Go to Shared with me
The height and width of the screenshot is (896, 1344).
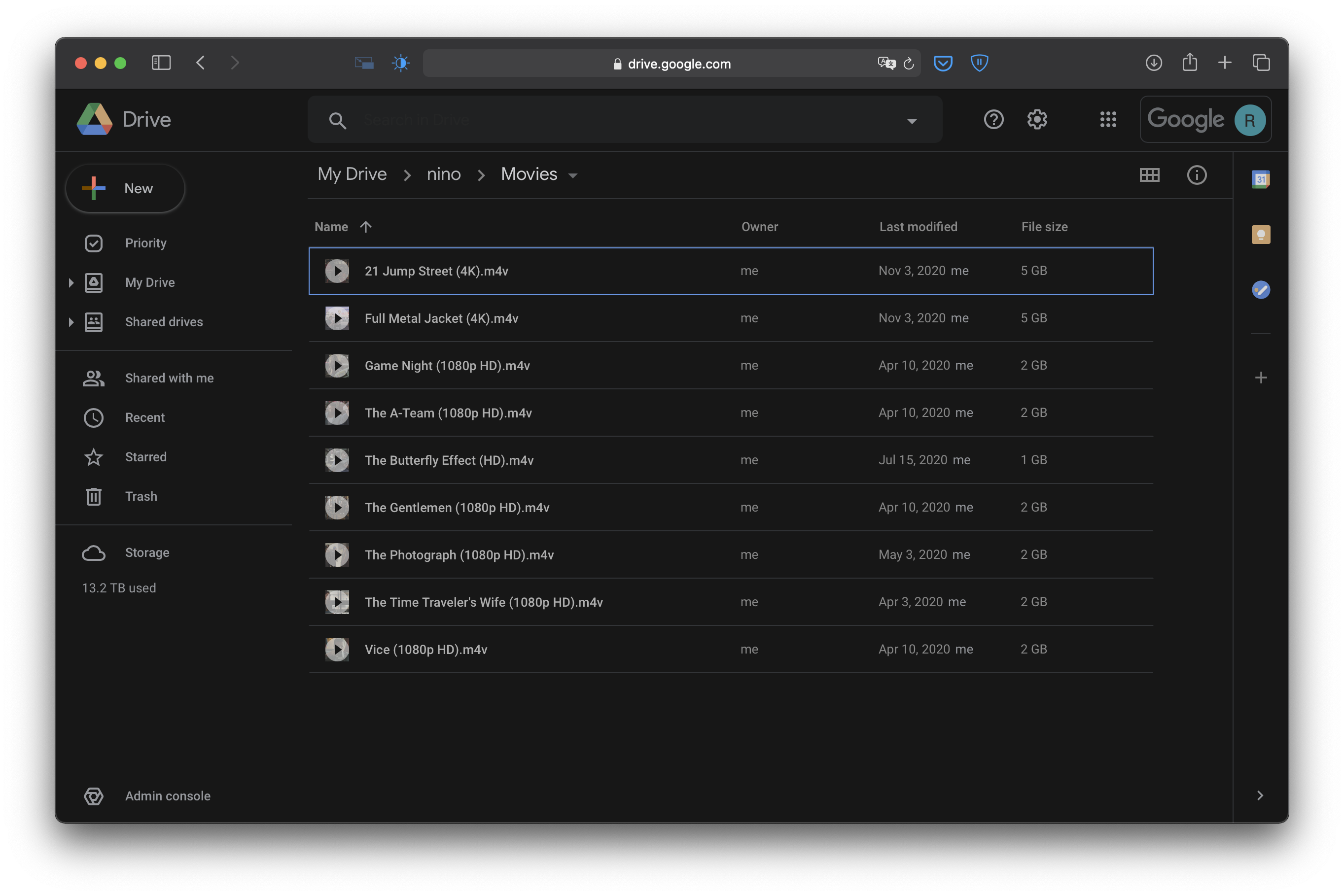pyautogui.click(x=169, y=378)
